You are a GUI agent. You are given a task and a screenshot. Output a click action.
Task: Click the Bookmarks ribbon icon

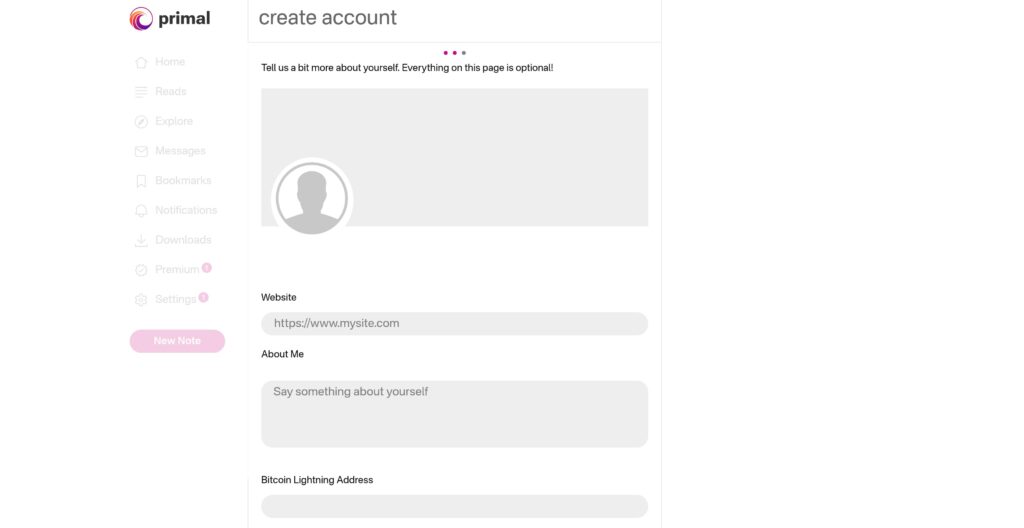pos(141,181)
